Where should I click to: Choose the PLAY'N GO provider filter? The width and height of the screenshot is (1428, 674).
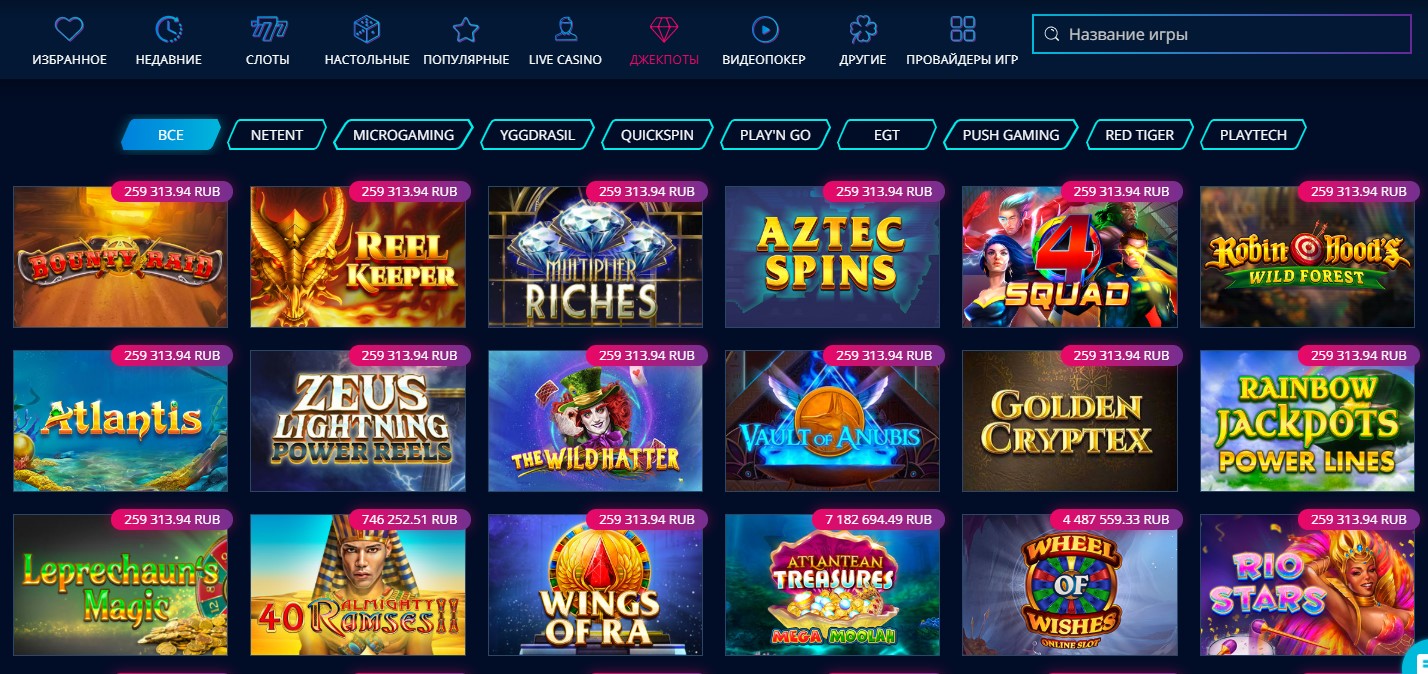(x=775, y=135)
